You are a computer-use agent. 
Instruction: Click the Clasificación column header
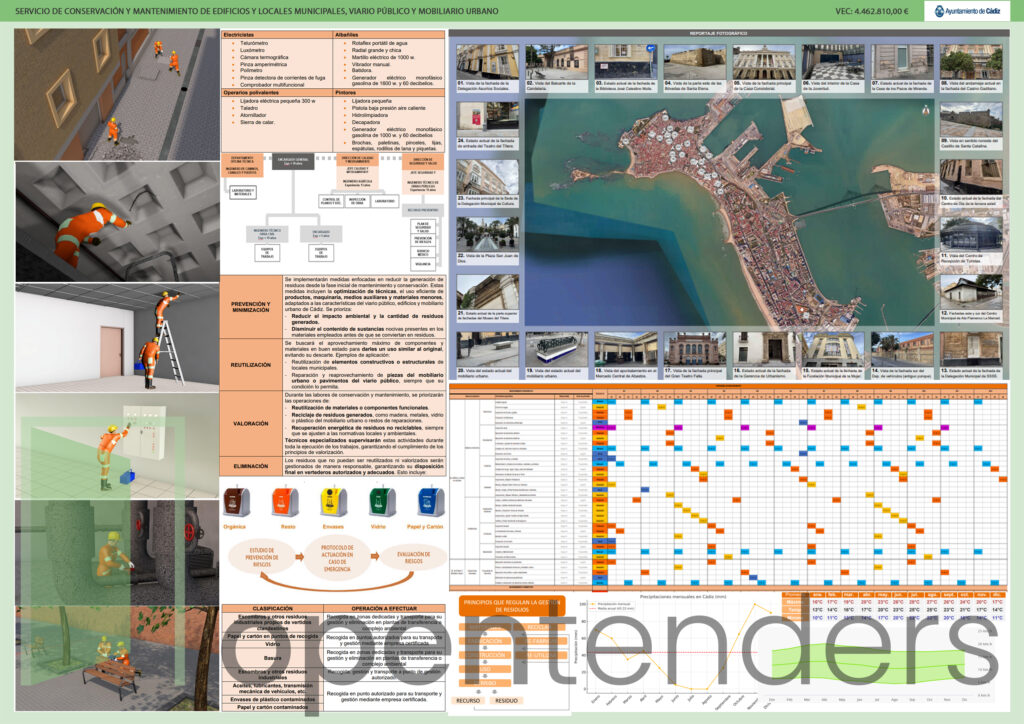click(x=272, y=608)
